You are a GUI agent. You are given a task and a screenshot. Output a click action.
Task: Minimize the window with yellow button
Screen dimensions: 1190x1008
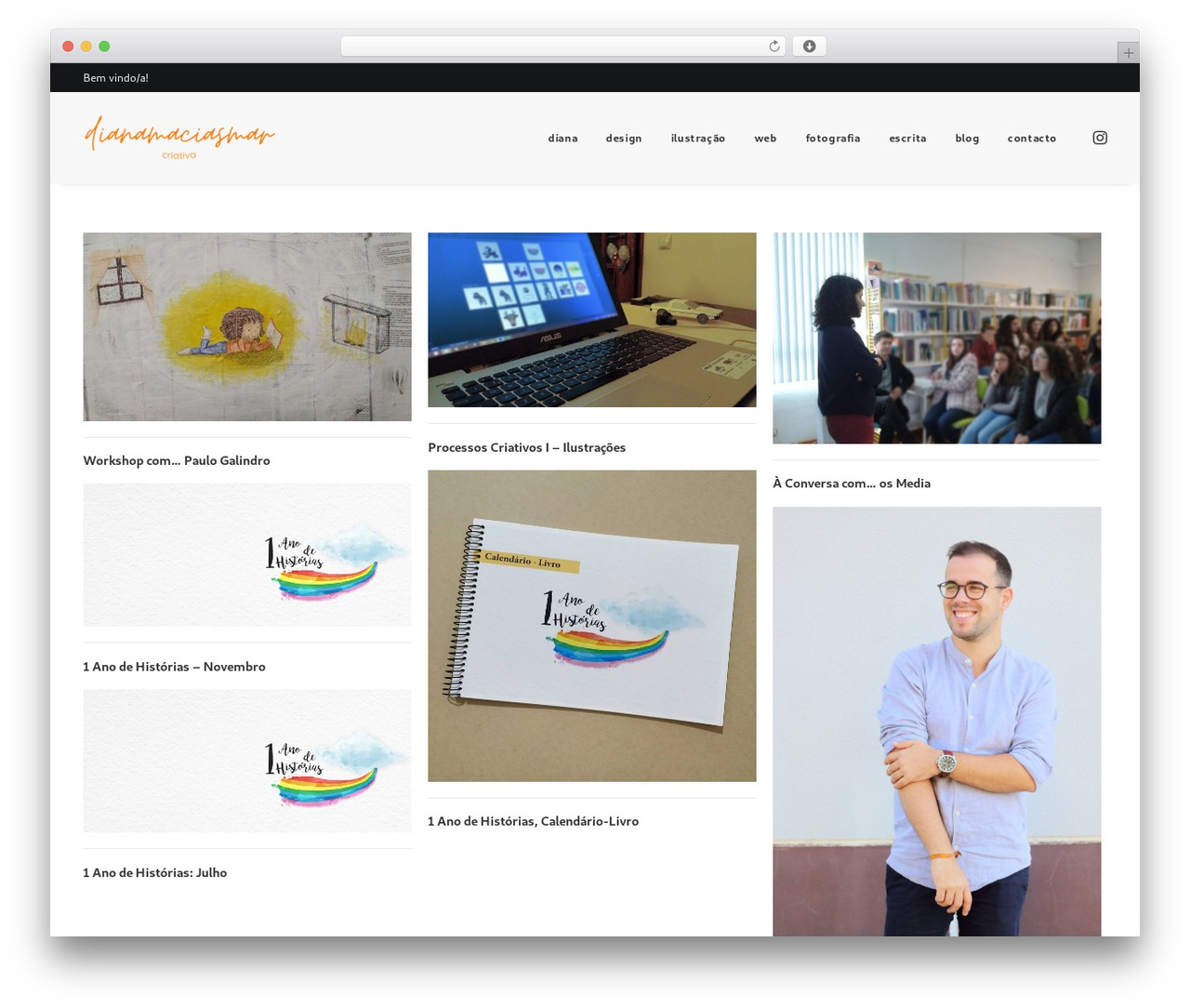[x=86, y=46]
